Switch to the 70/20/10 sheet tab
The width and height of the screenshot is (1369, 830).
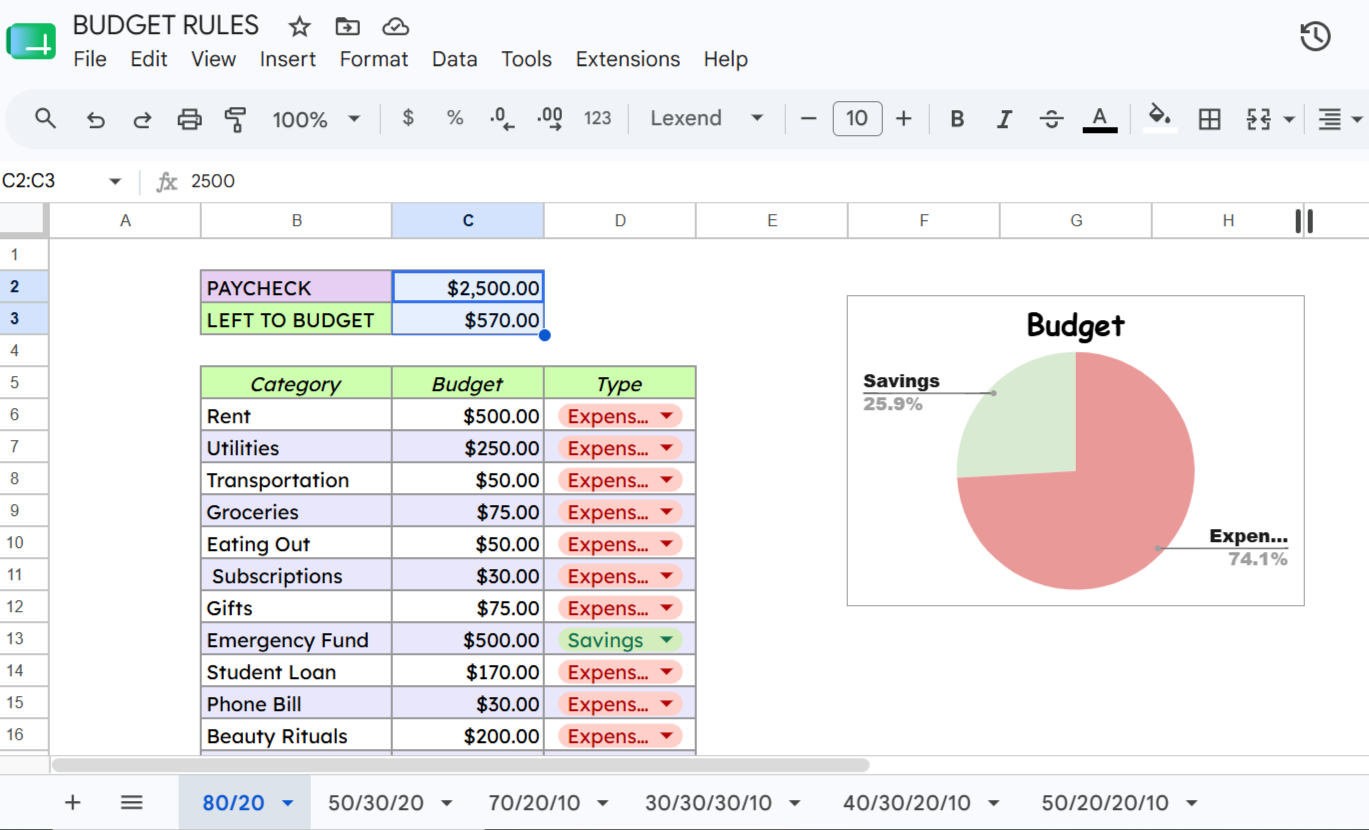535,803
